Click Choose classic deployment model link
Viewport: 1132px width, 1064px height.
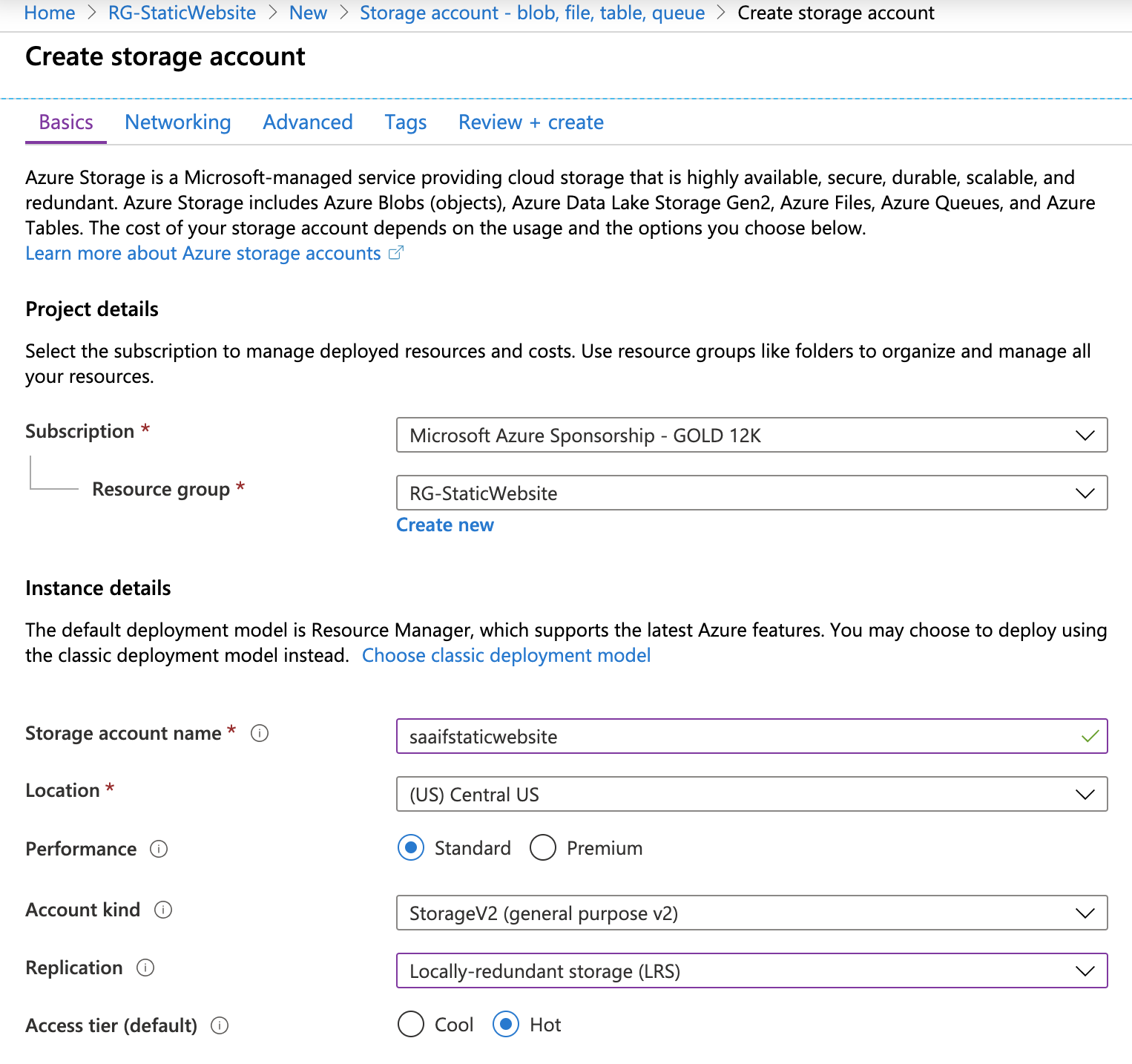click(x=506, y=655)
